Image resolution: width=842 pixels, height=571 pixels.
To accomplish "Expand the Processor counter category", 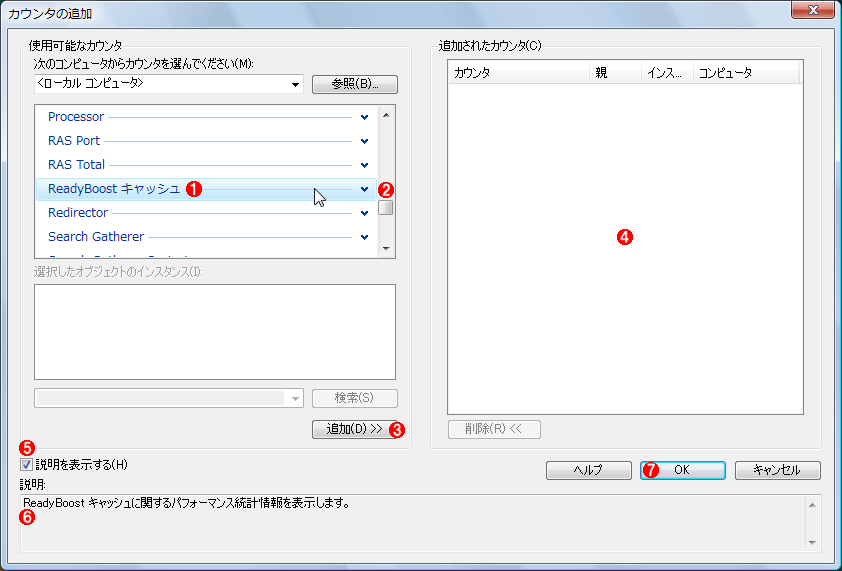I will click(364, 117).
